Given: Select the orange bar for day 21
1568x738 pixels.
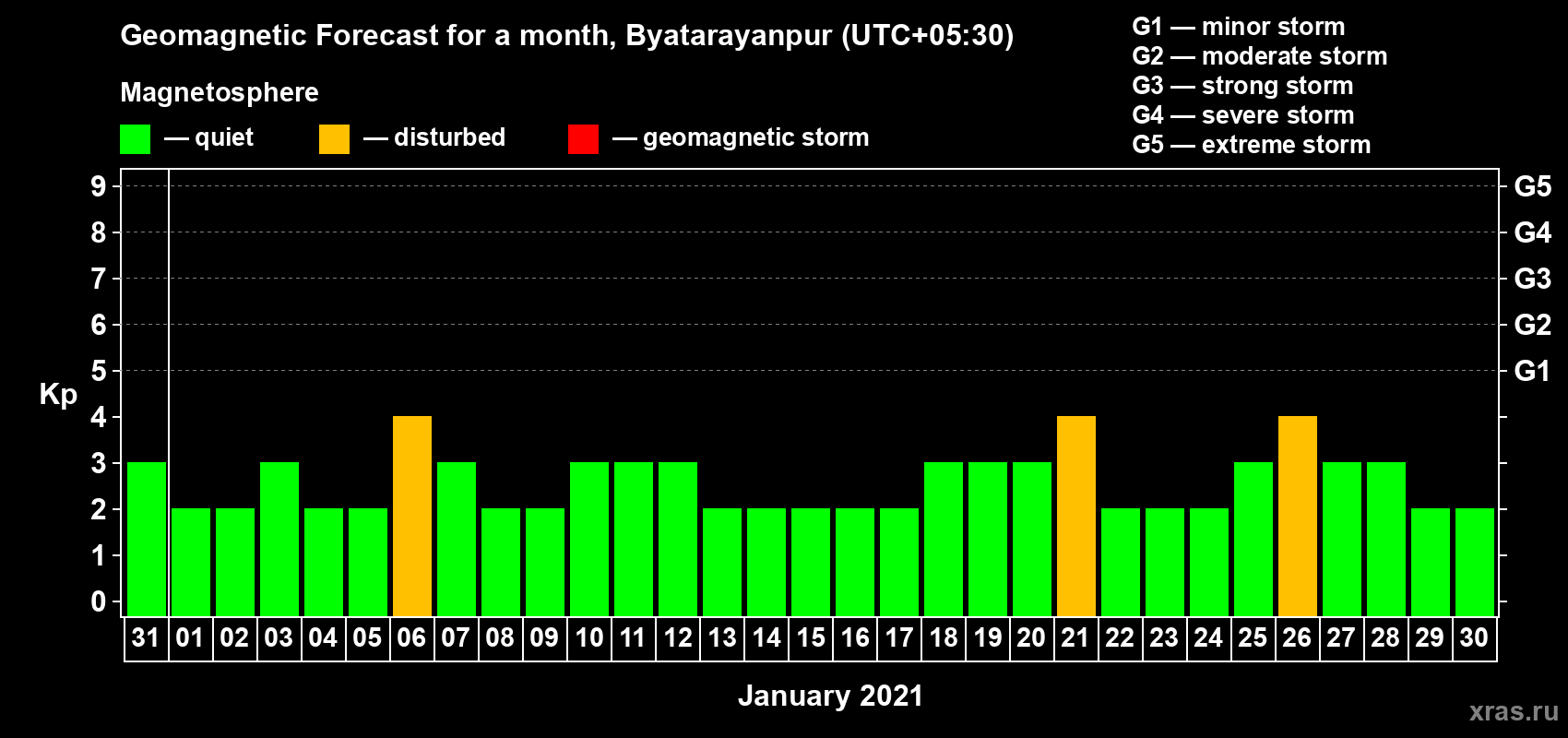Looking at the screenshot, I should (1076, 516).
